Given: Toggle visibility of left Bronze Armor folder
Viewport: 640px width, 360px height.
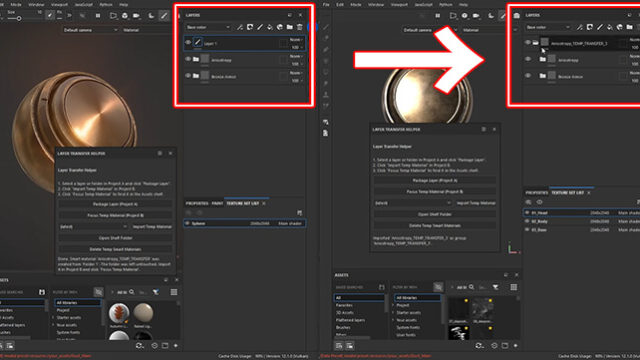Looking at the screenshot, I should point(188,76).
